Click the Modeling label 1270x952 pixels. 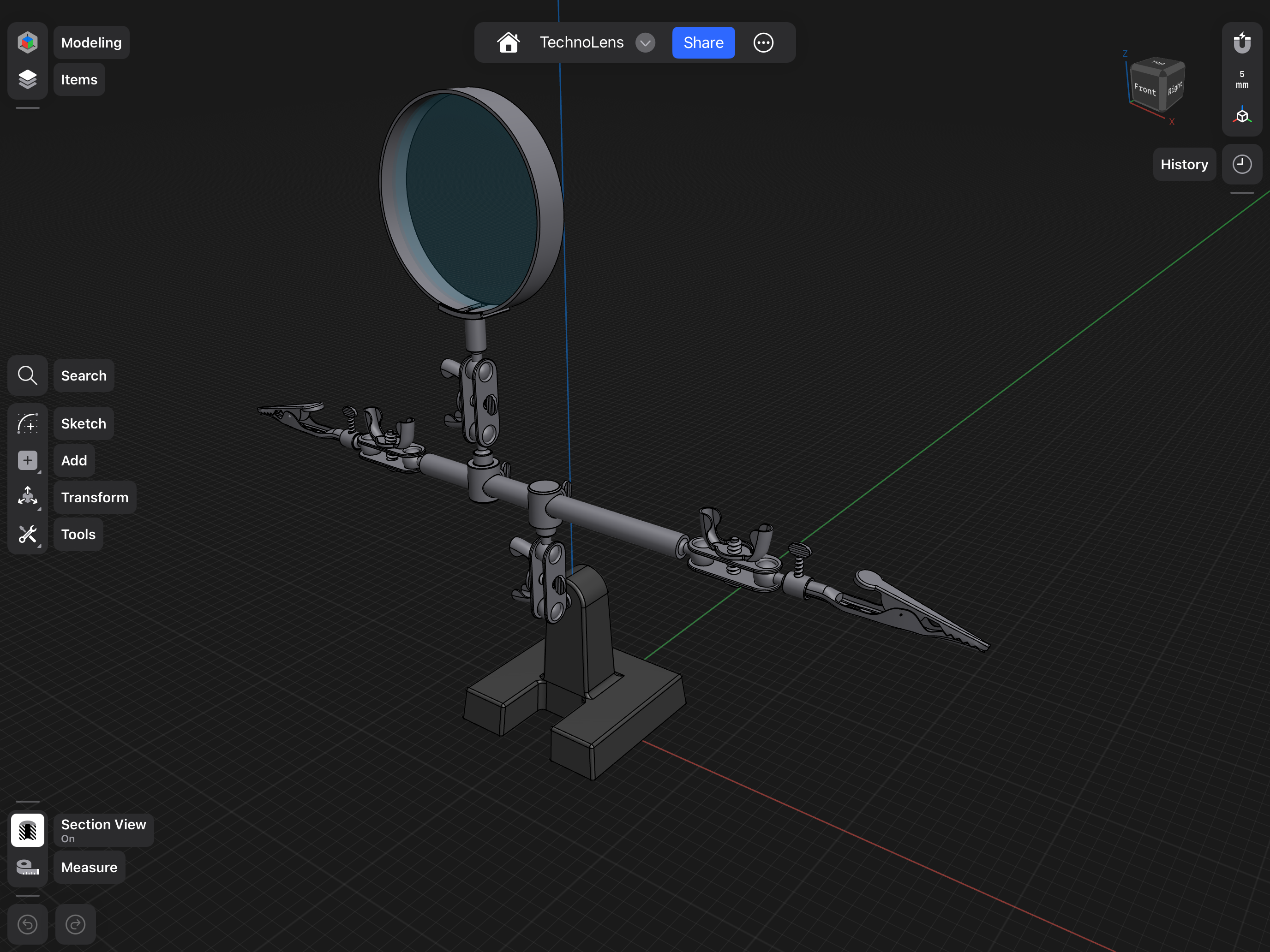tap(91, 42)
